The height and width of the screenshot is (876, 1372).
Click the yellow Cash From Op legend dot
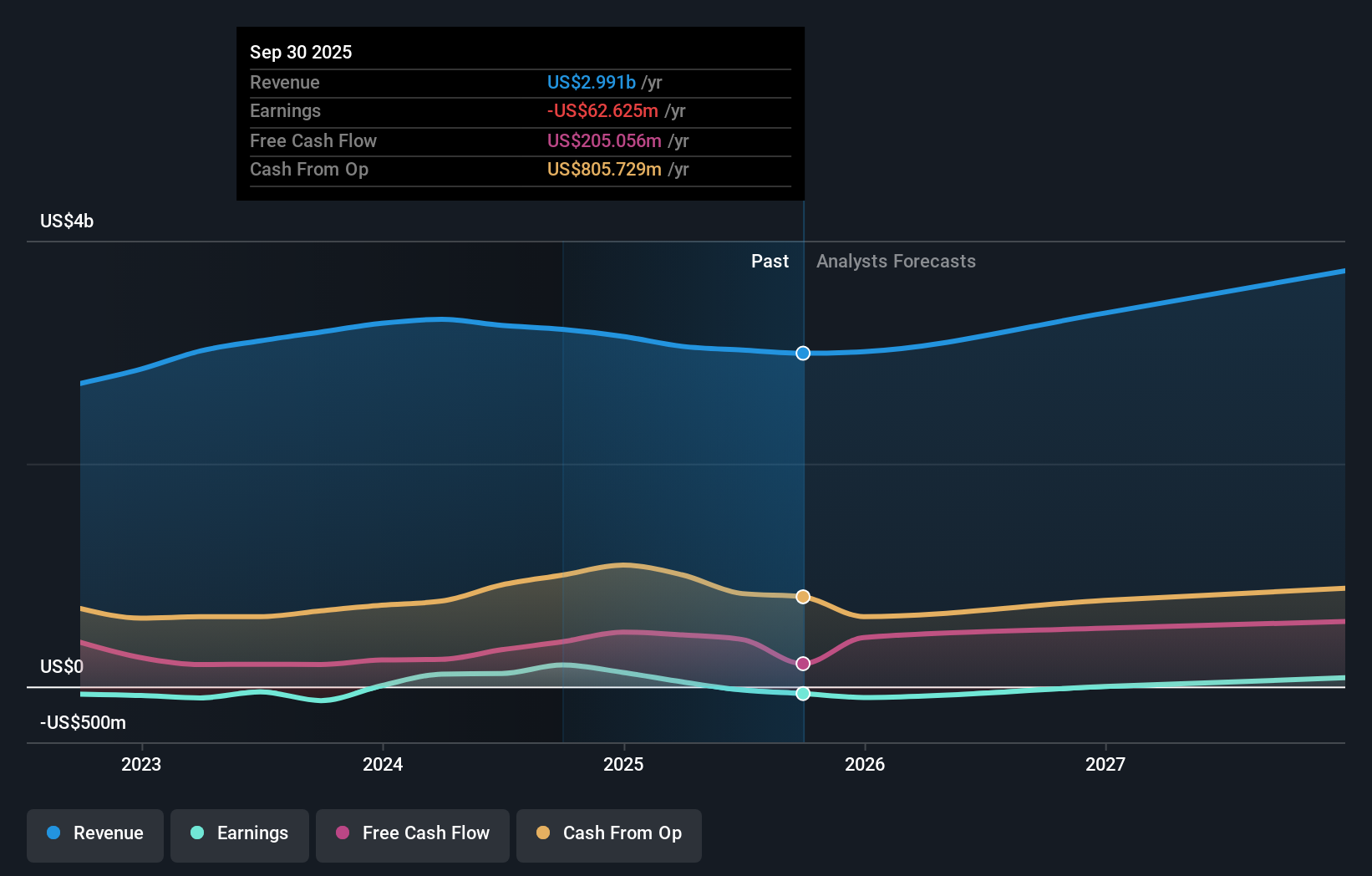(543, 833)
